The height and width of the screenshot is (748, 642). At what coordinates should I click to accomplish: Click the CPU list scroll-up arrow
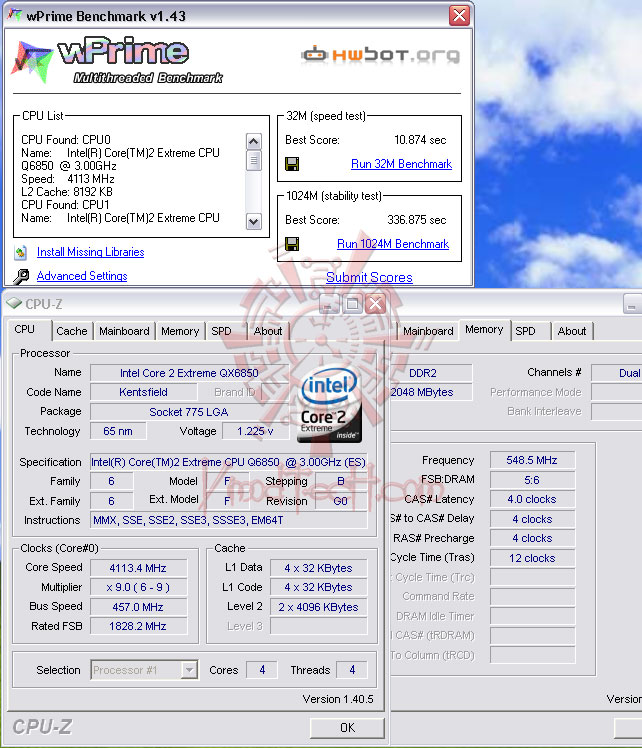pyautogui.click(x=253, y=141)
